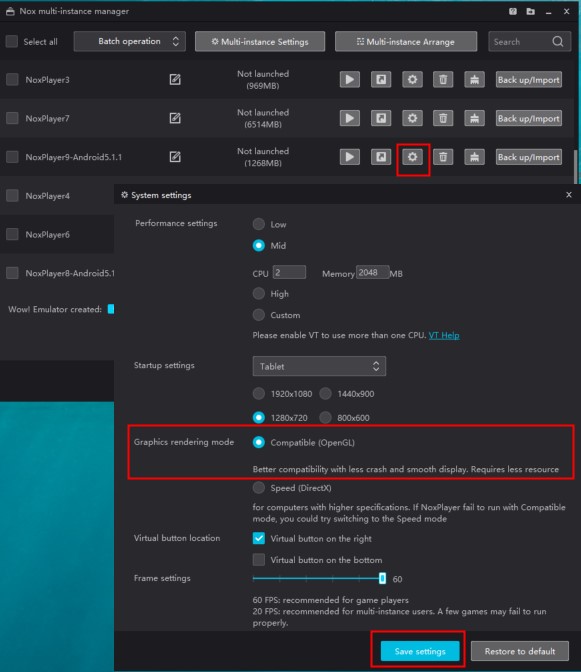581x672 pixels.
Task: Rename NoxPlayer3 via edit pencil icon
Action: point(175,80)
